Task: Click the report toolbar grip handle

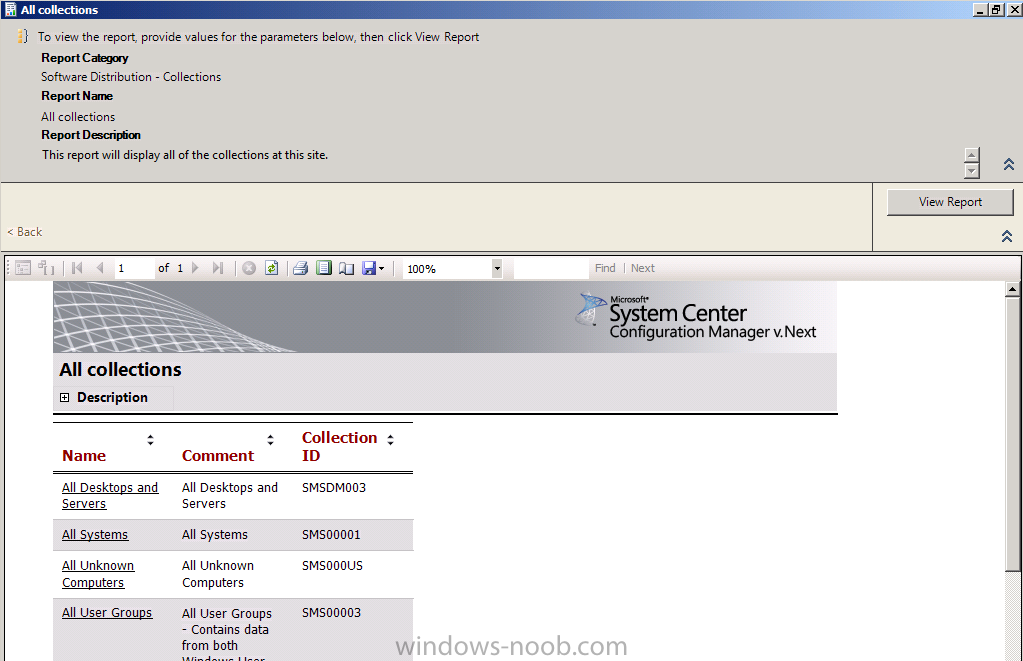Action: [9, 268]
